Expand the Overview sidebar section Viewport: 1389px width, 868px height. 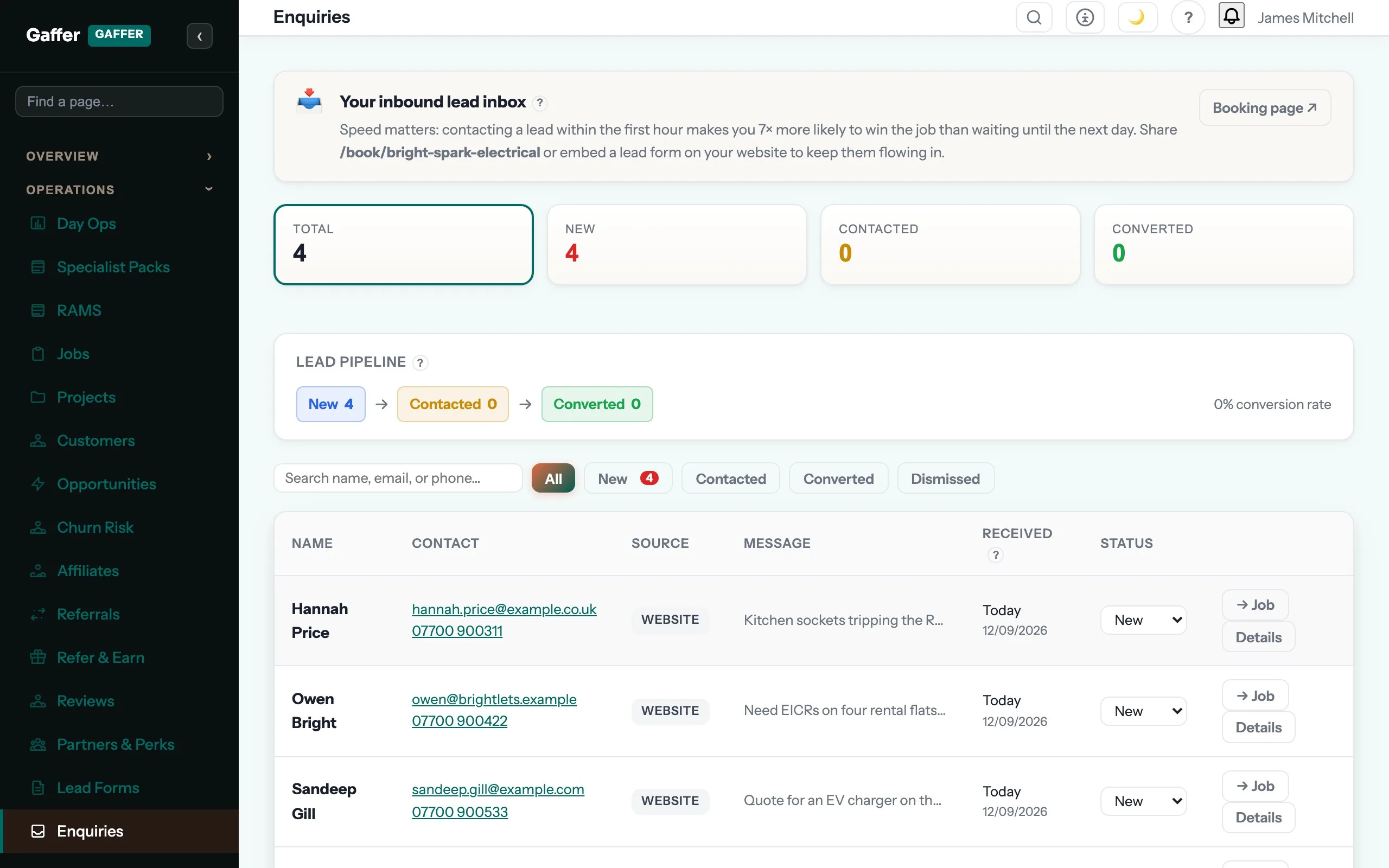[119, 156]
